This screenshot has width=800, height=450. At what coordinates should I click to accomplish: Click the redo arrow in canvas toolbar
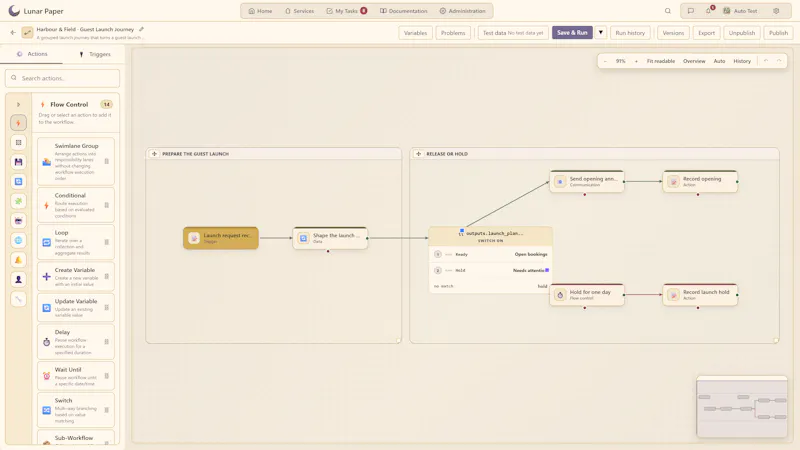779,61
